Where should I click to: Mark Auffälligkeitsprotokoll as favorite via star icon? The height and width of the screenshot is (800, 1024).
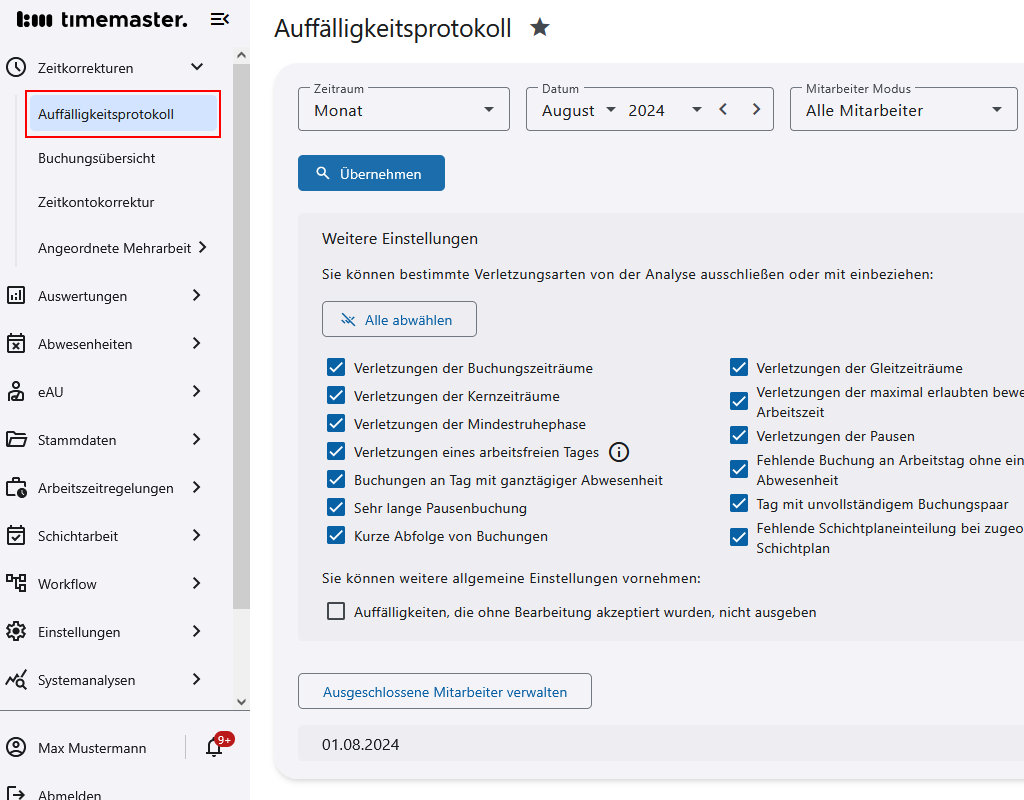[539, 28]
